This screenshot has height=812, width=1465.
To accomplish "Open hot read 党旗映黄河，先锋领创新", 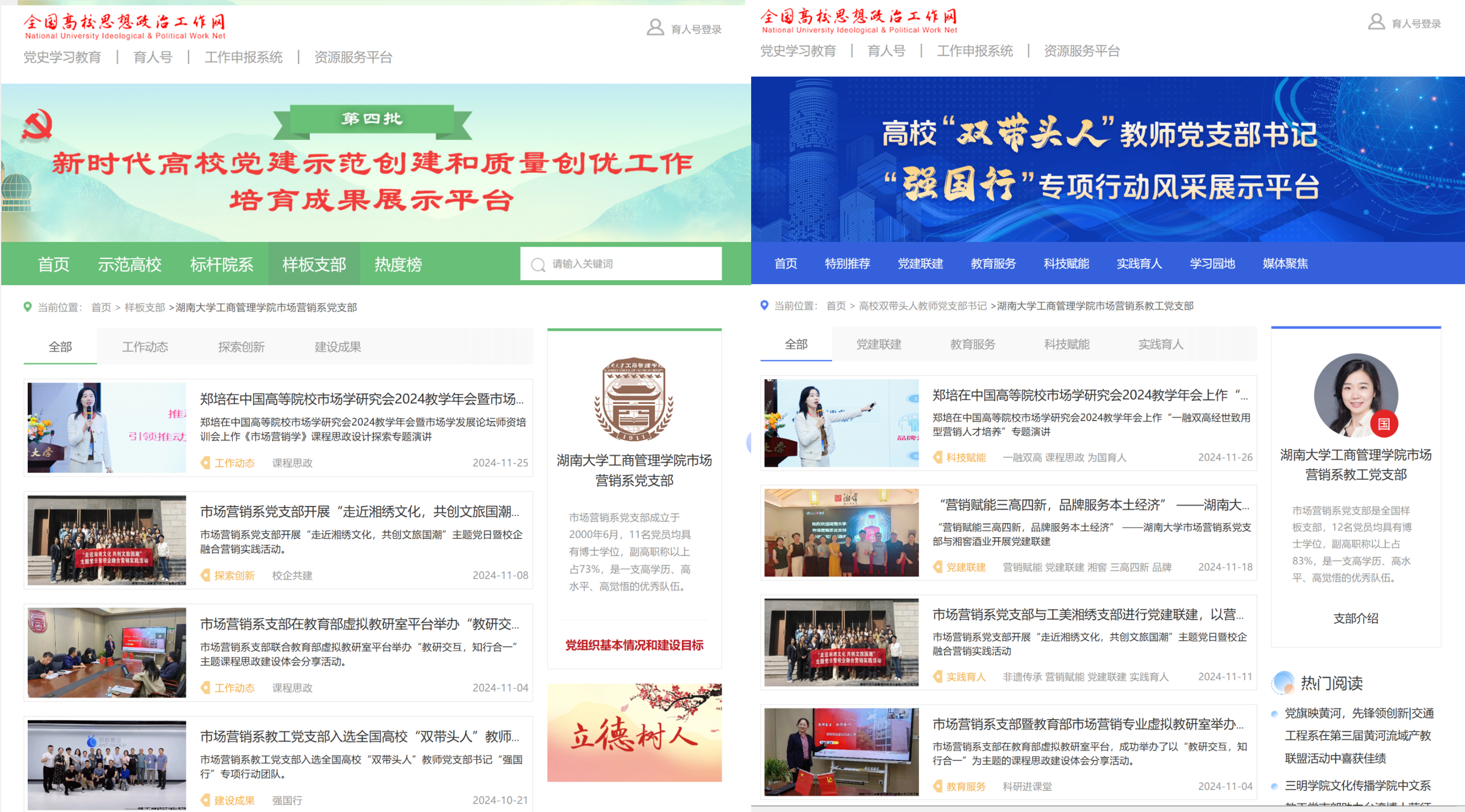I will tap(1359, 736).
